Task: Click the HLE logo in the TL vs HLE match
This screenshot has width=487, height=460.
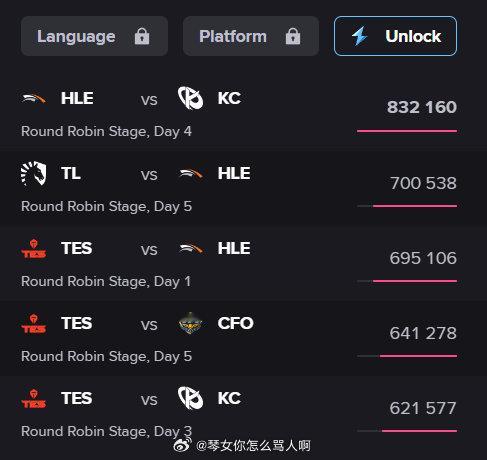Action: [191, 174]
